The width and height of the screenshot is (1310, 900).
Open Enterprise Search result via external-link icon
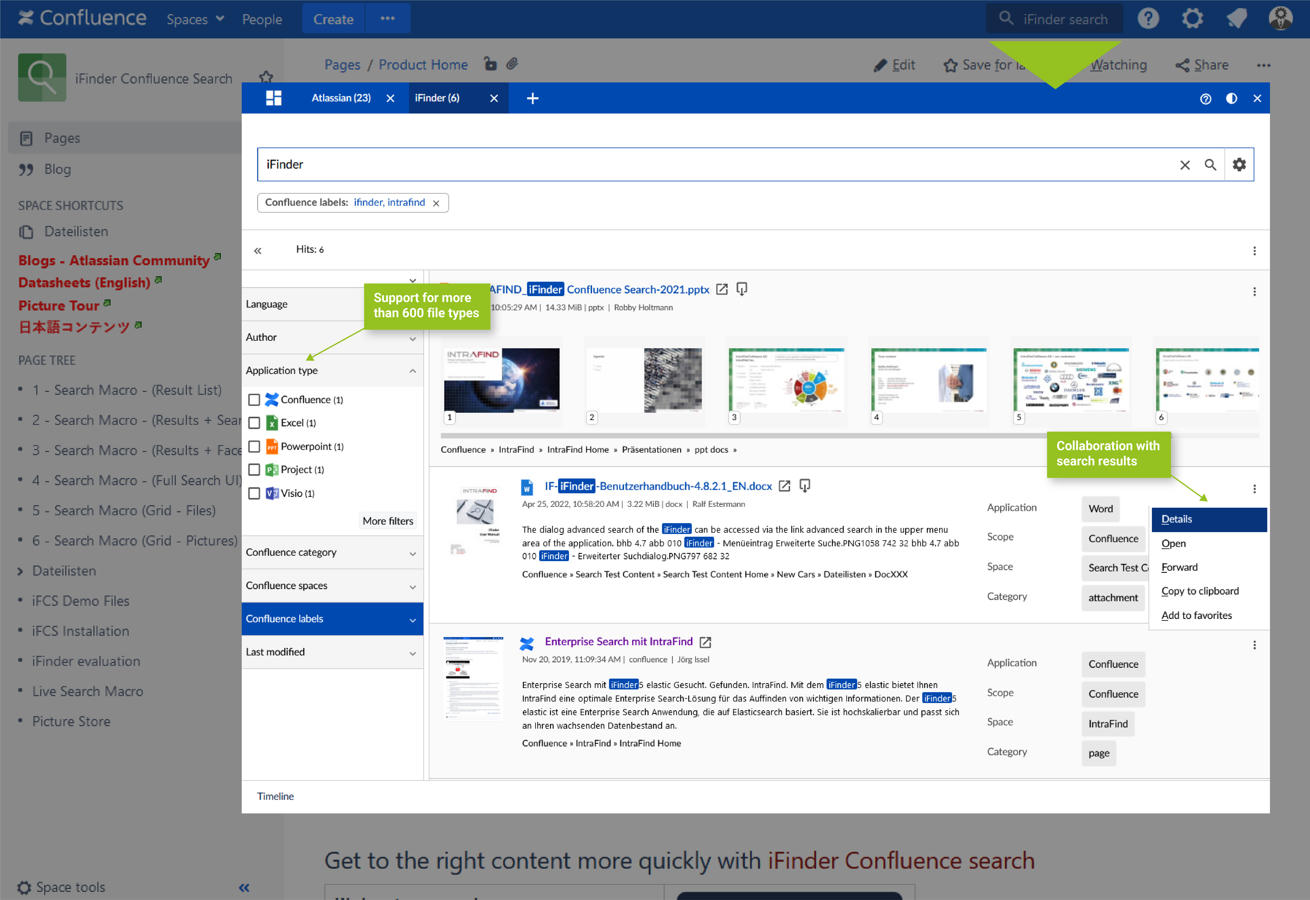coord(705,642)
